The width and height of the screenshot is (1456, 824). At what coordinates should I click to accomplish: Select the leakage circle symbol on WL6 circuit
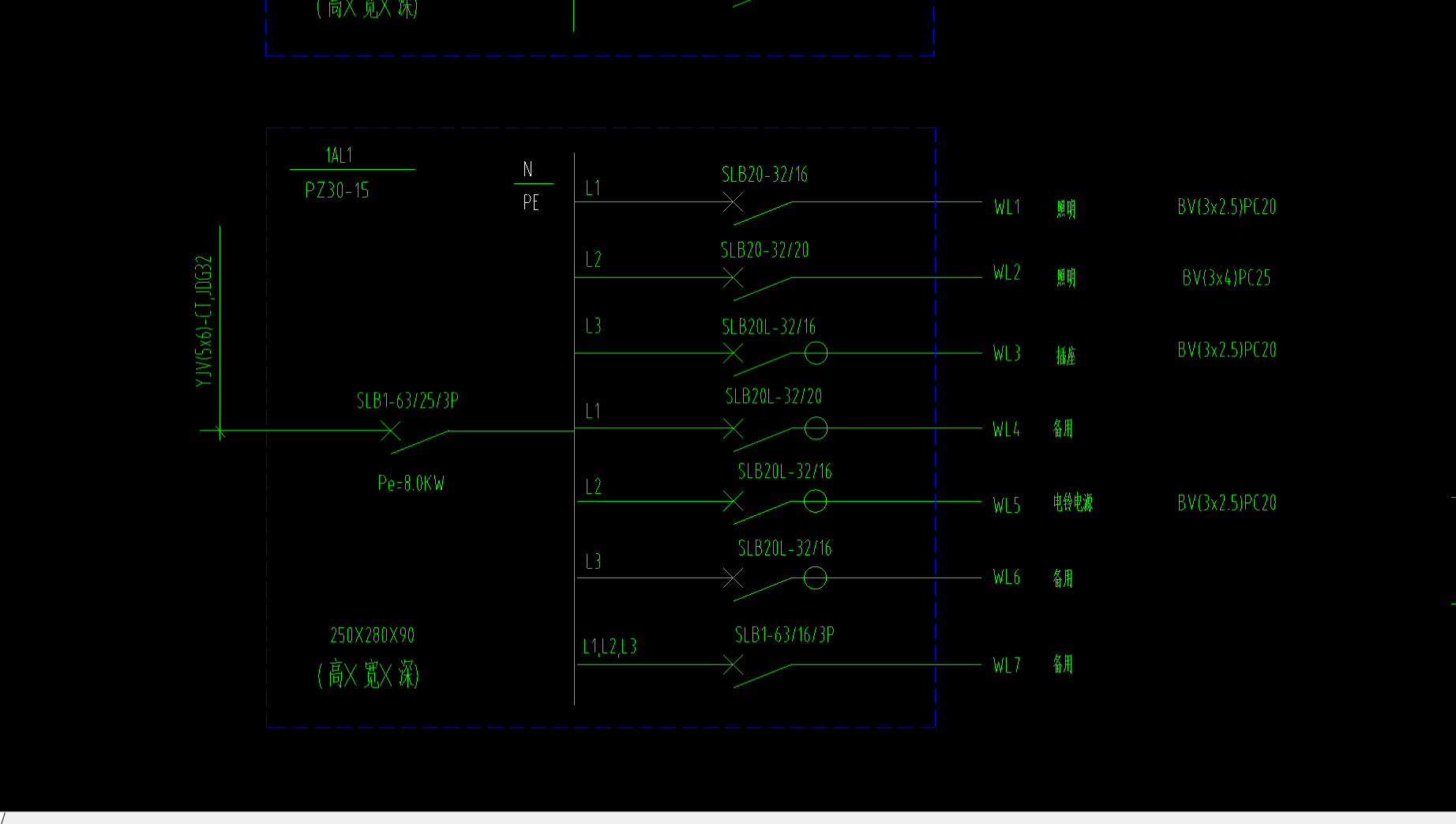pos(815,578)
